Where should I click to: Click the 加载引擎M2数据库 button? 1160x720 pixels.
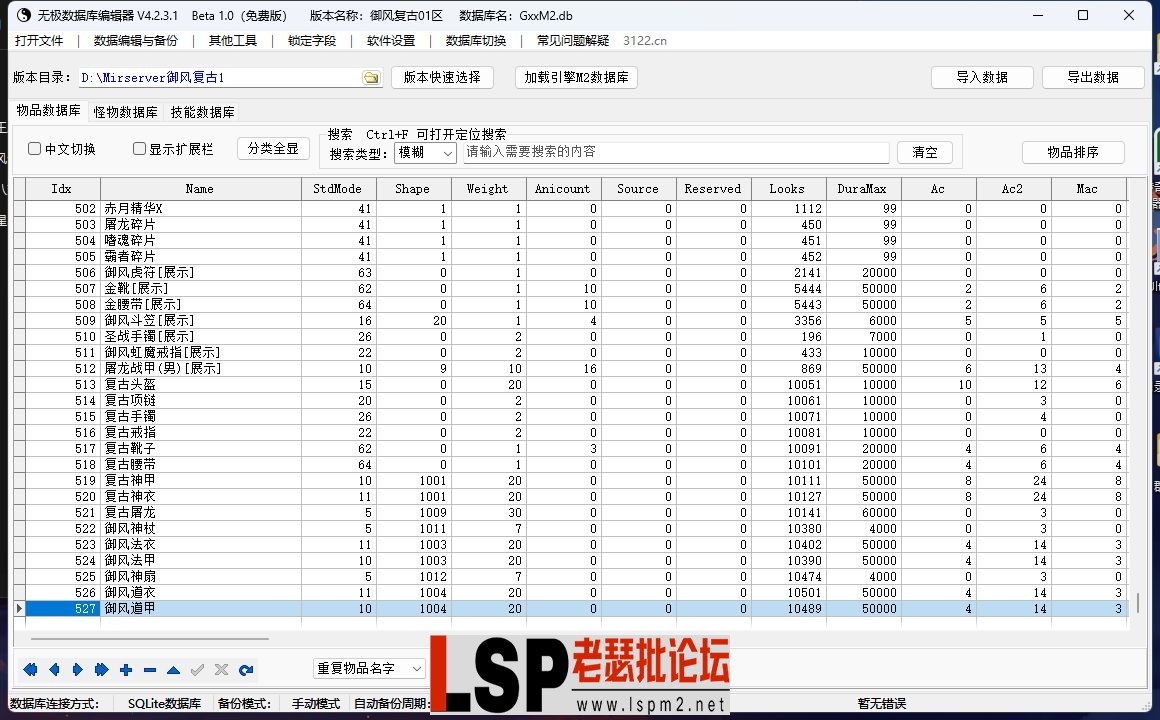pos(576,77)
